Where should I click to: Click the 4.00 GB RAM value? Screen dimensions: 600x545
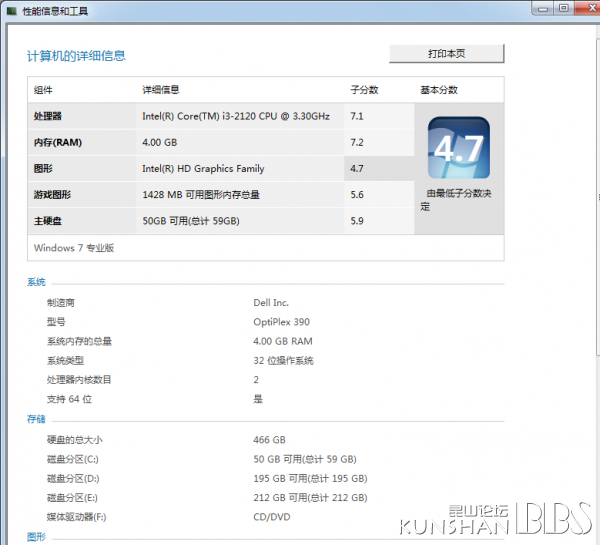[283, 341]
